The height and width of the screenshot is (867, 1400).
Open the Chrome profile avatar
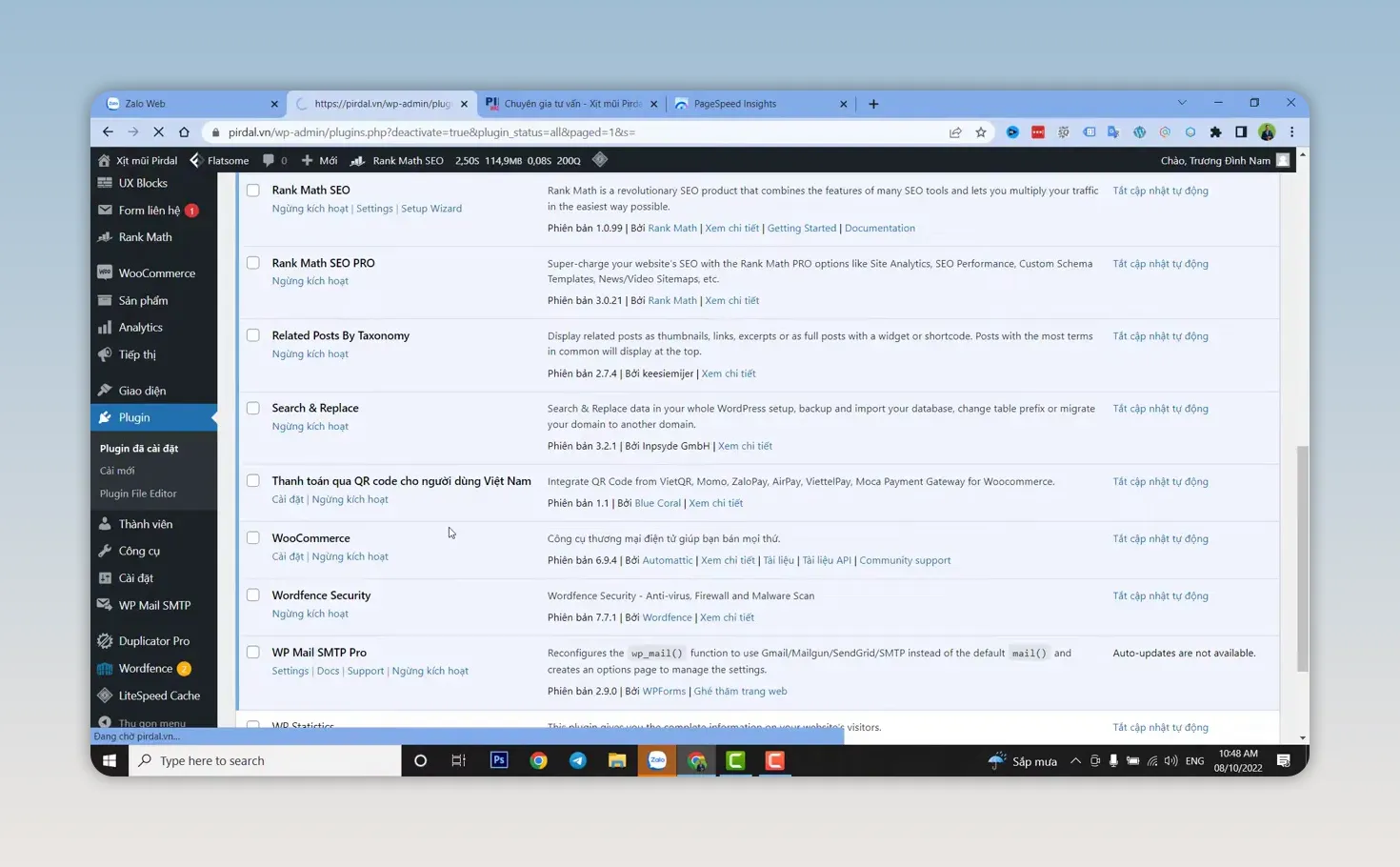pos(1267,132)
